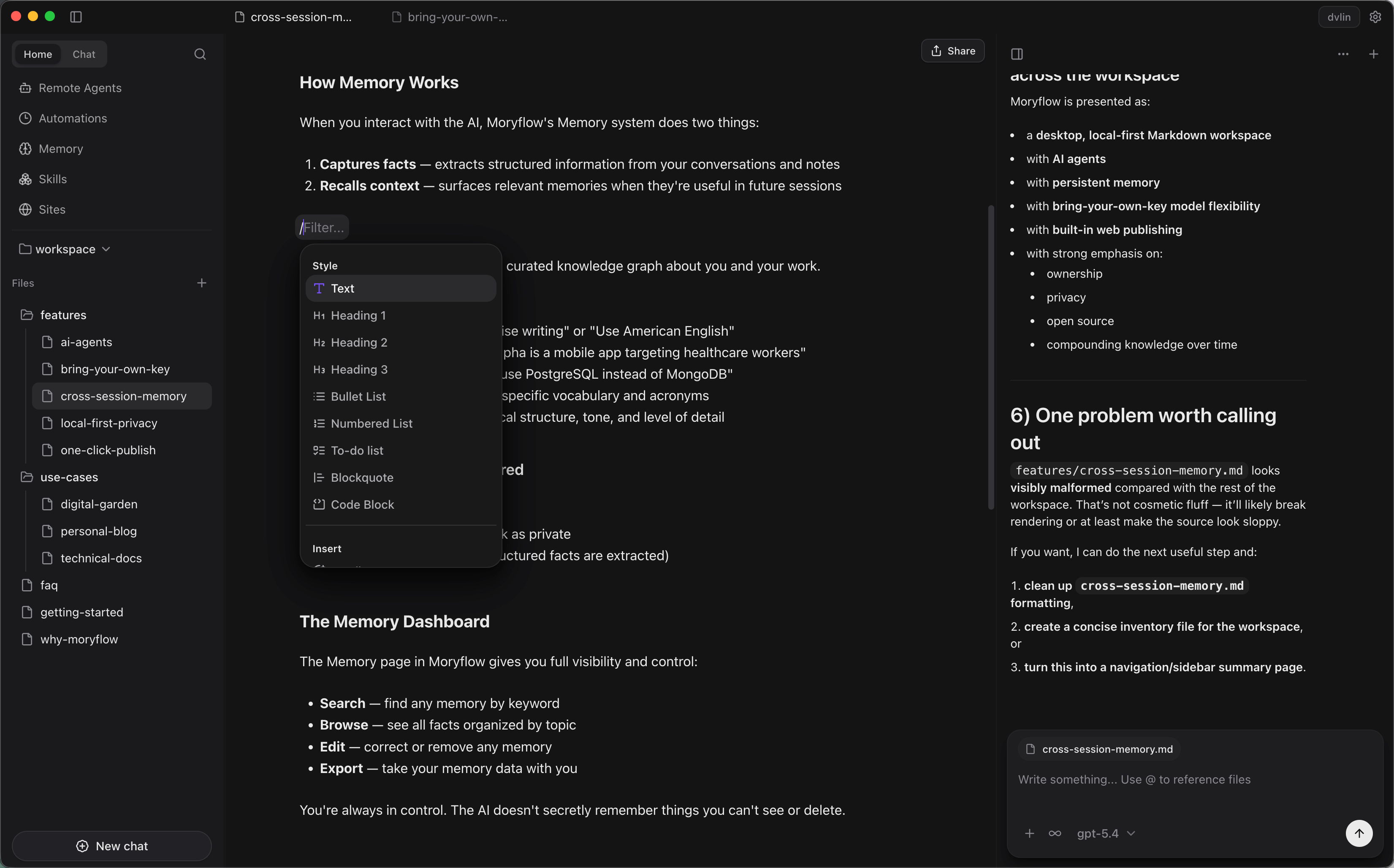The height and width of the screenshot is (868, 1394).
Task: Switch to the Chat tab
Action: (x=83, y=54)
